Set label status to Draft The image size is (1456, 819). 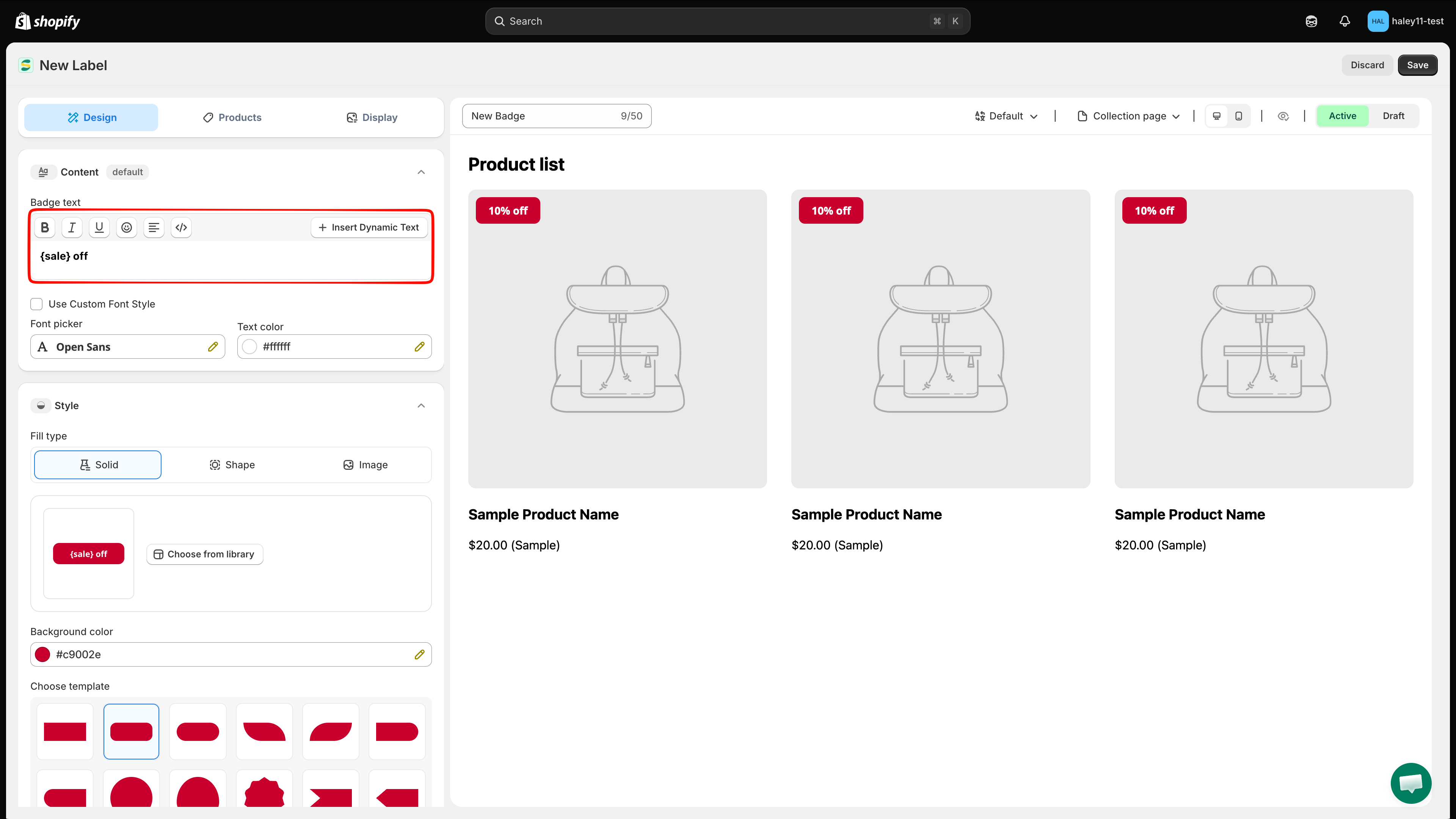(x=1393, y=116)
